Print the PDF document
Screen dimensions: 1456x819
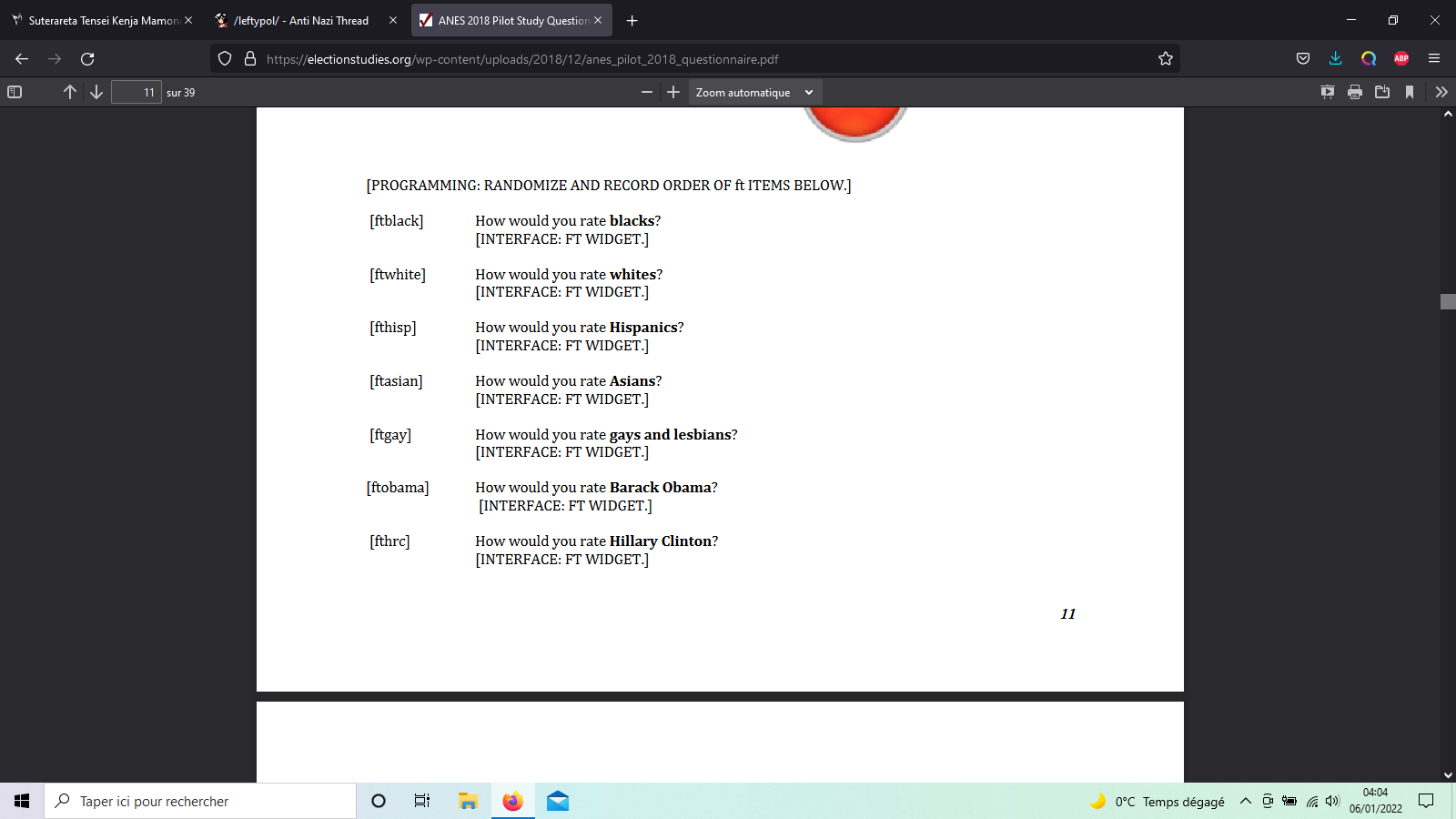coord(1355,92)
